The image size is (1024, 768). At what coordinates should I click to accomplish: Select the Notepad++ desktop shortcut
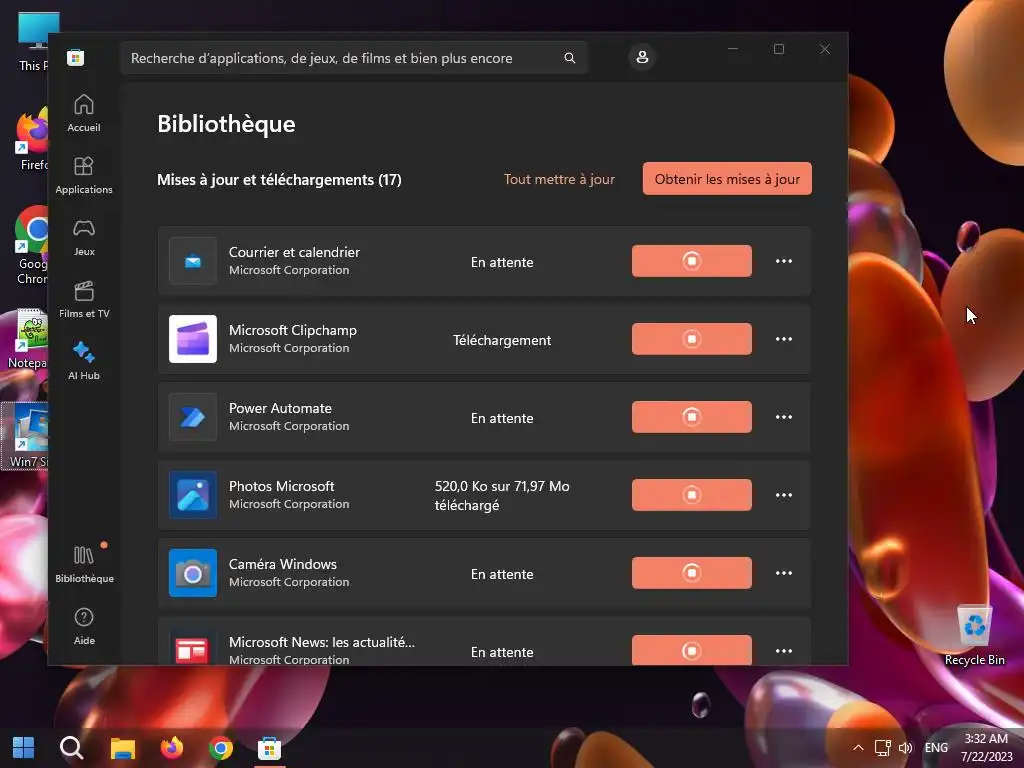coord(27,340)
